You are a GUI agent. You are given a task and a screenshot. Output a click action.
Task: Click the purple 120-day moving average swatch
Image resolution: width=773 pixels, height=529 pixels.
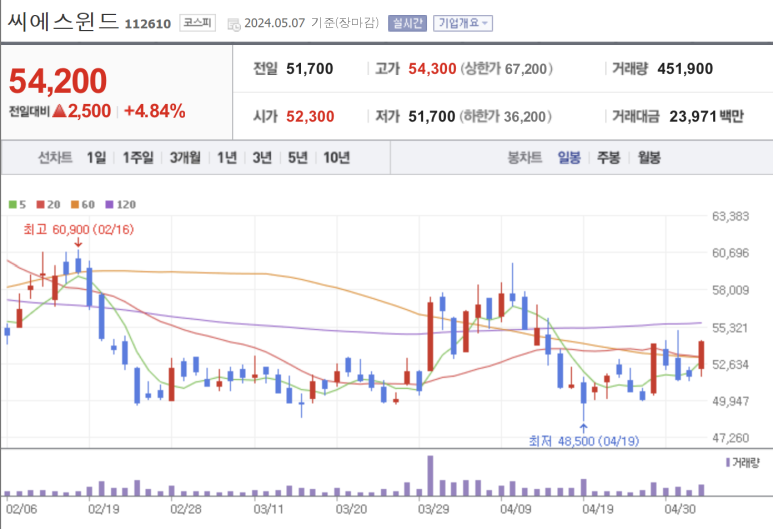click(109, 205)
